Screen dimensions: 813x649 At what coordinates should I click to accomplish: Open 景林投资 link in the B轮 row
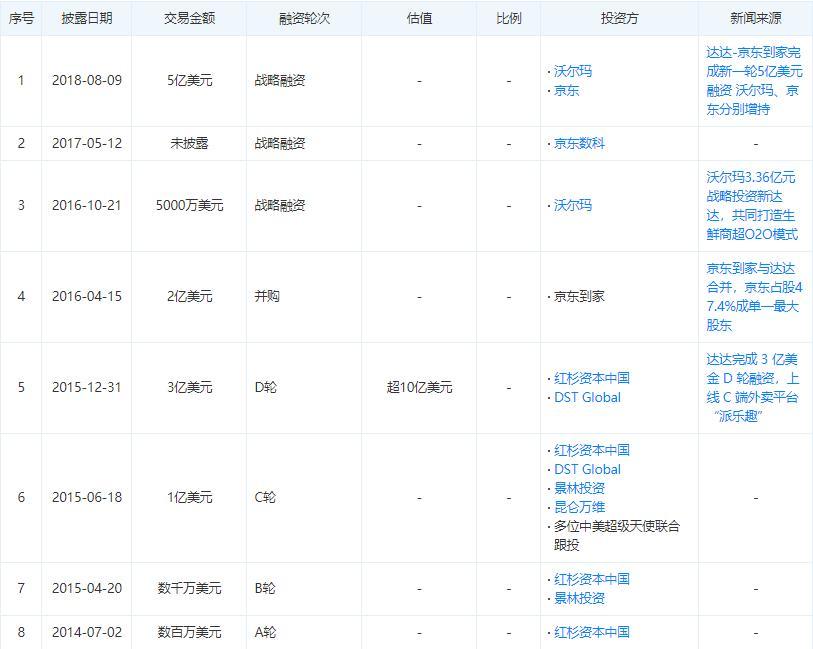pyautogui.click(x=579, y=598)
